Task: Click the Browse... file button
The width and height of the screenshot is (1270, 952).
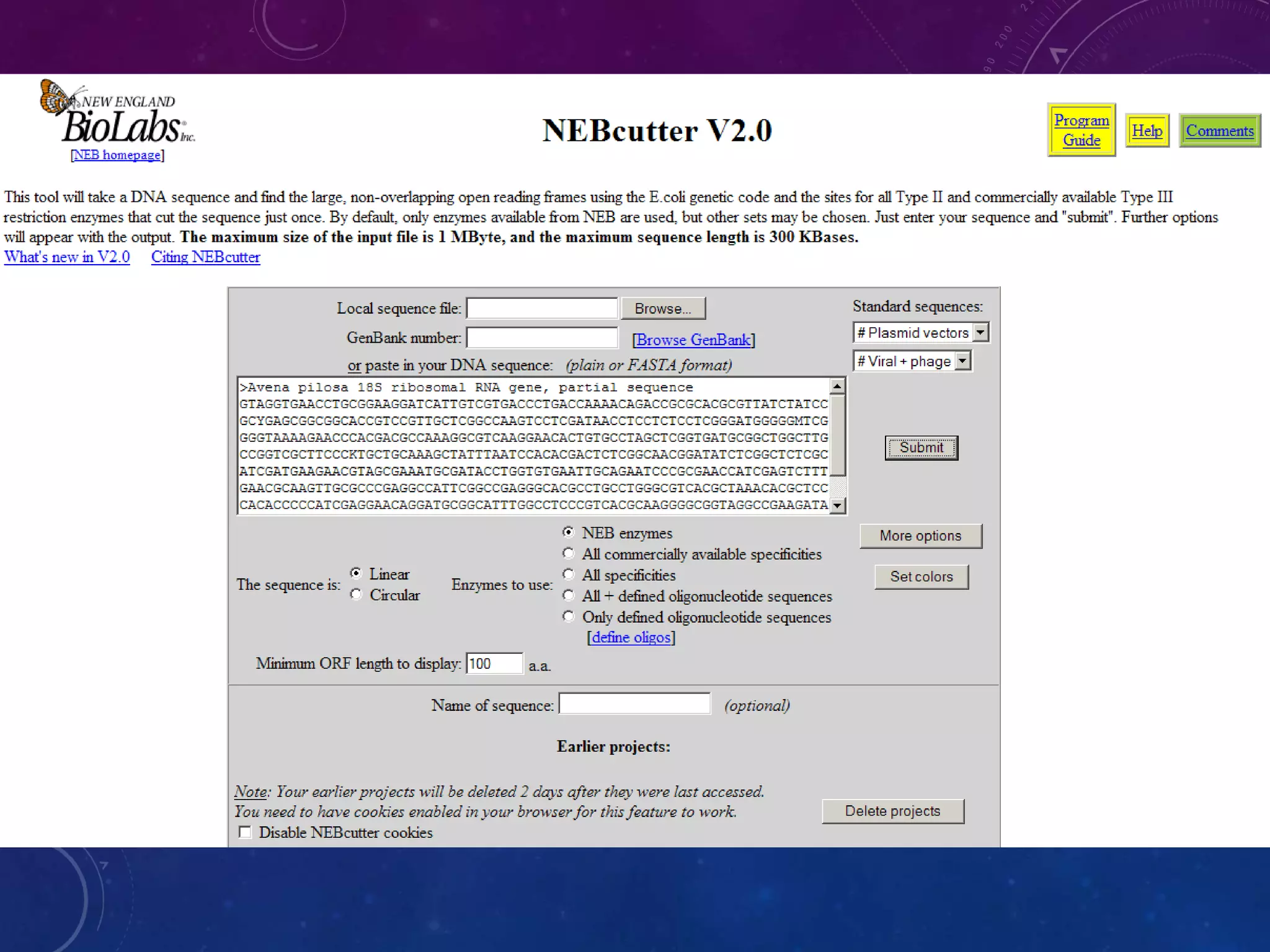Action: click(662, 308)
